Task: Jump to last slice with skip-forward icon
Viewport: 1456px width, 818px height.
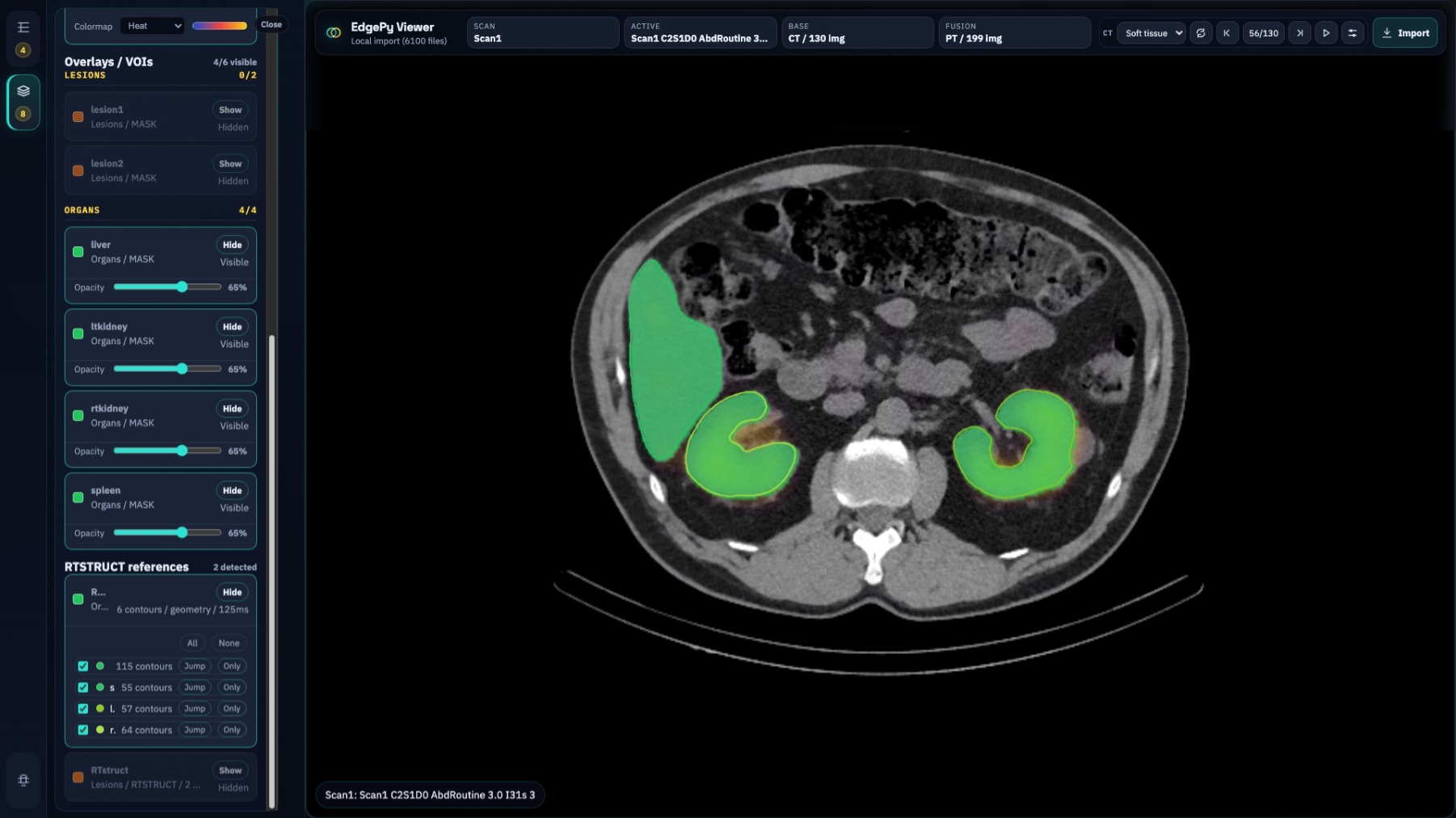Action: coord(1299,33)
